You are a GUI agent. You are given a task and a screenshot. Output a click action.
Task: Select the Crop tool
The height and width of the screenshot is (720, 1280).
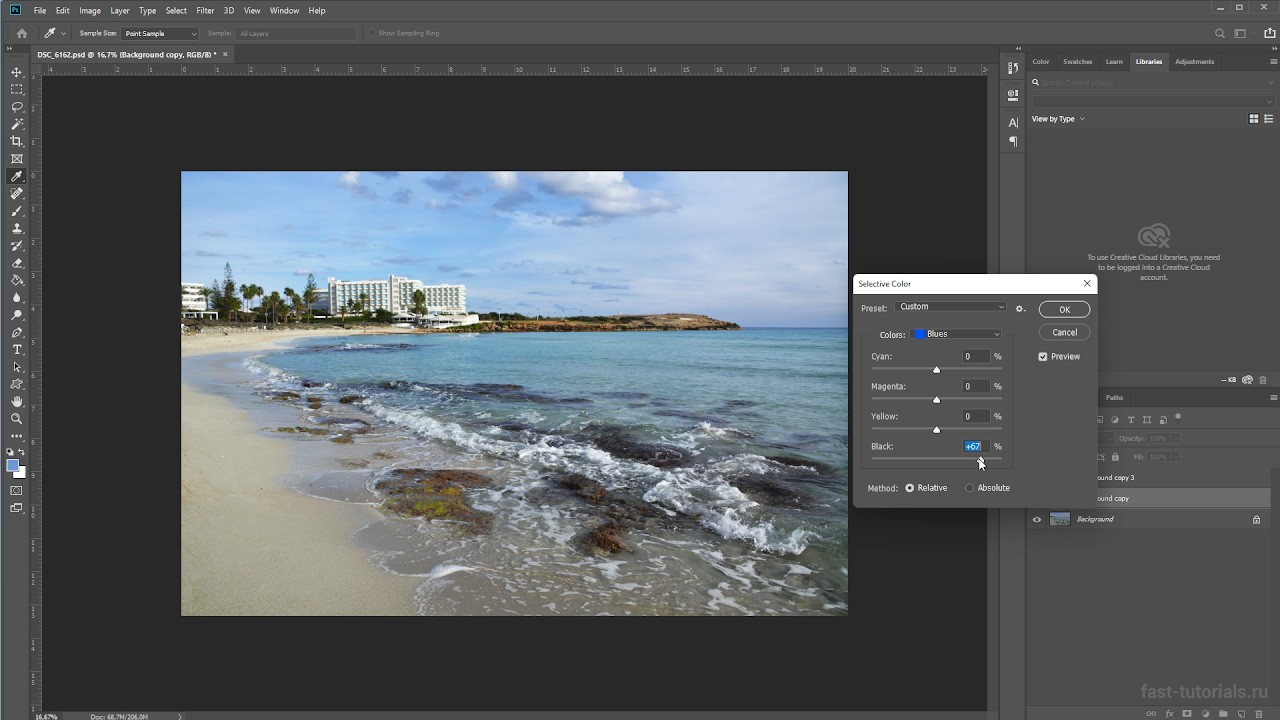tap(17, 142)
